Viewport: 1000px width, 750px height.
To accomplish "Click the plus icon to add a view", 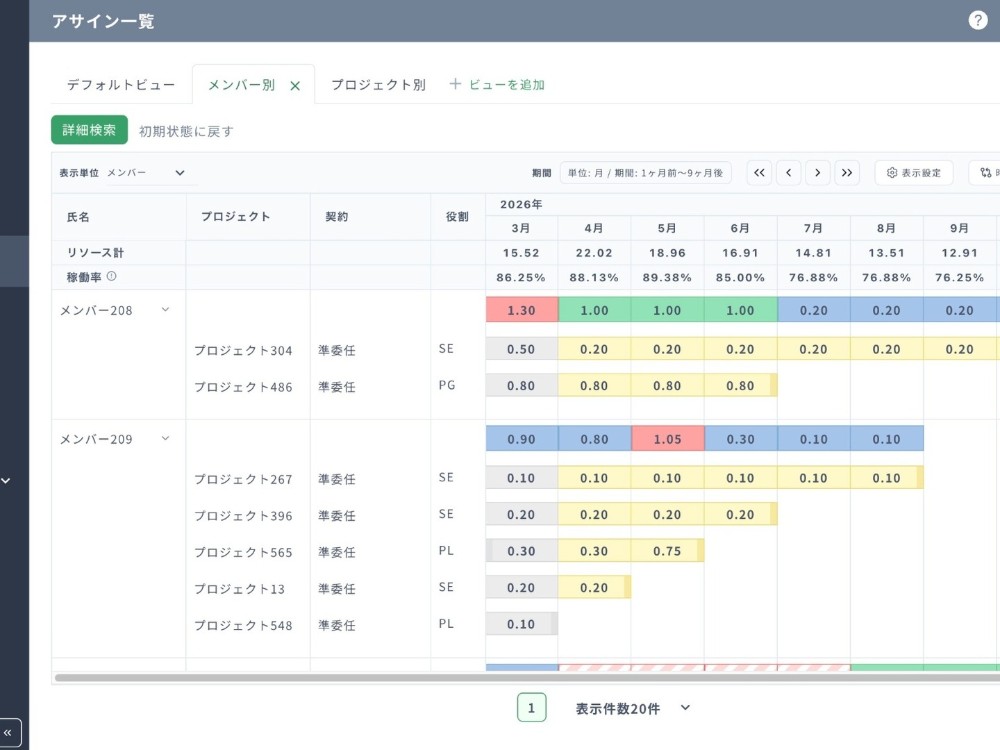I will coord(455,84).
